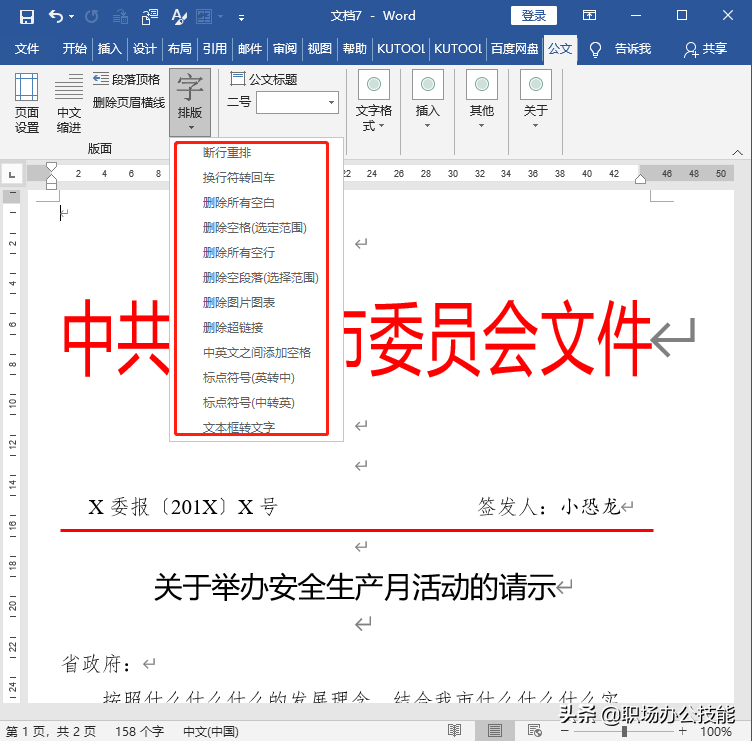Click the first-line indent marker on ruler
This screenshot has height=741, width=752.
51,167
